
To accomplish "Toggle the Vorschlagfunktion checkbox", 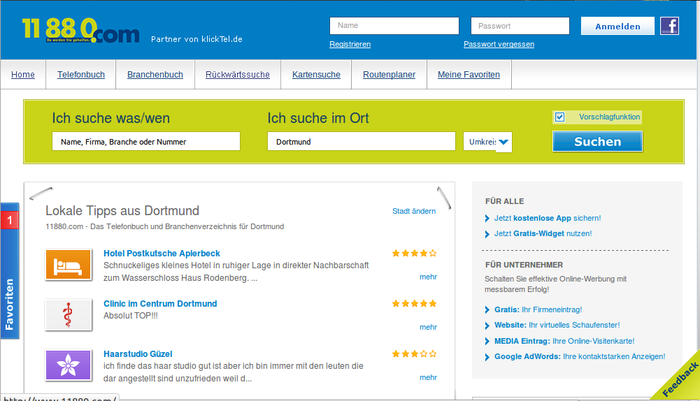I will tap(559, 117).
